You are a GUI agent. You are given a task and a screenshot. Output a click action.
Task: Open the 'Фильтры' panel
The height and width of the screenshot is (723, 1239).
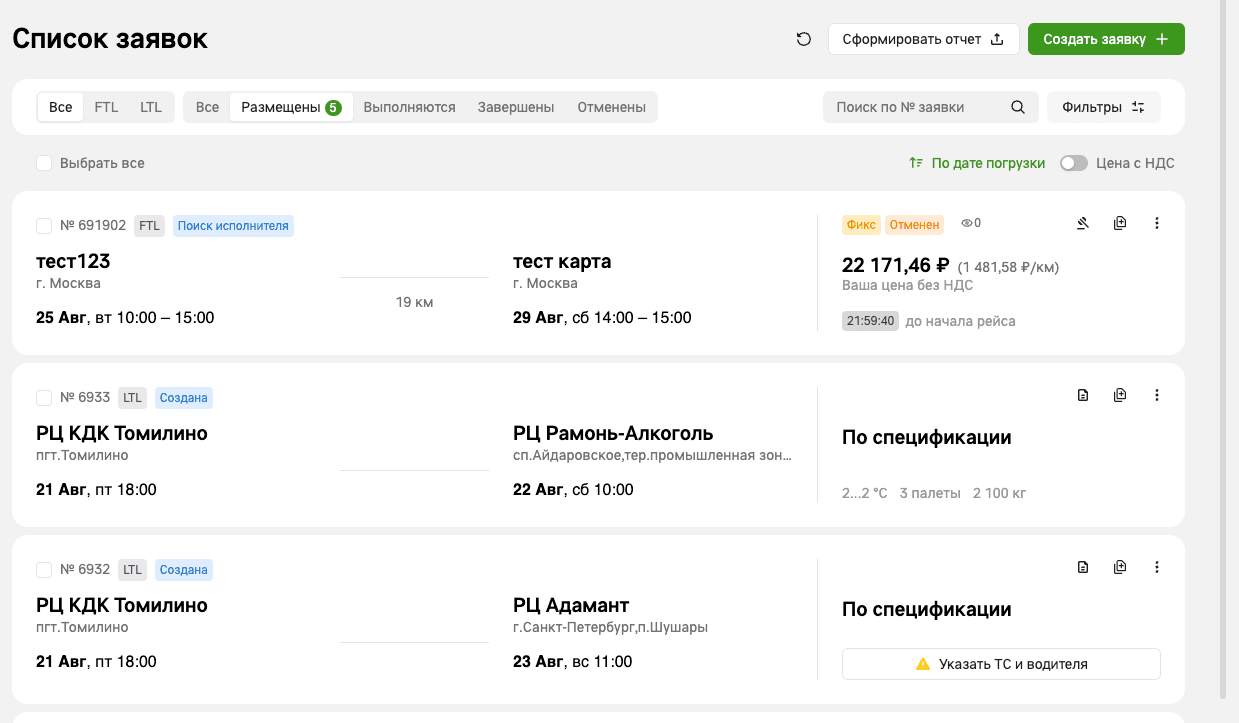(x=1104, y=107)
